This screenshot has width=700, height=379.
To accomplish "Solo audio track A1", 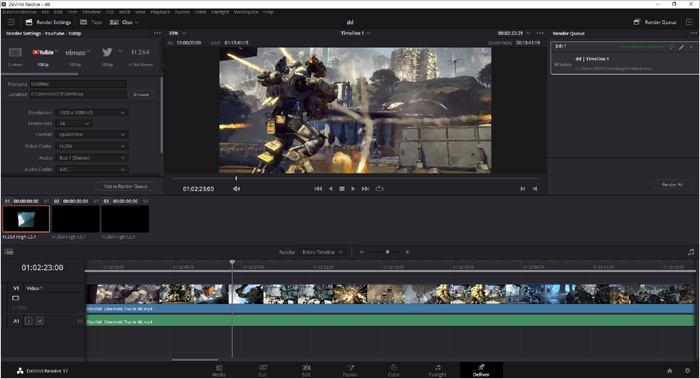I will (29, 321).
